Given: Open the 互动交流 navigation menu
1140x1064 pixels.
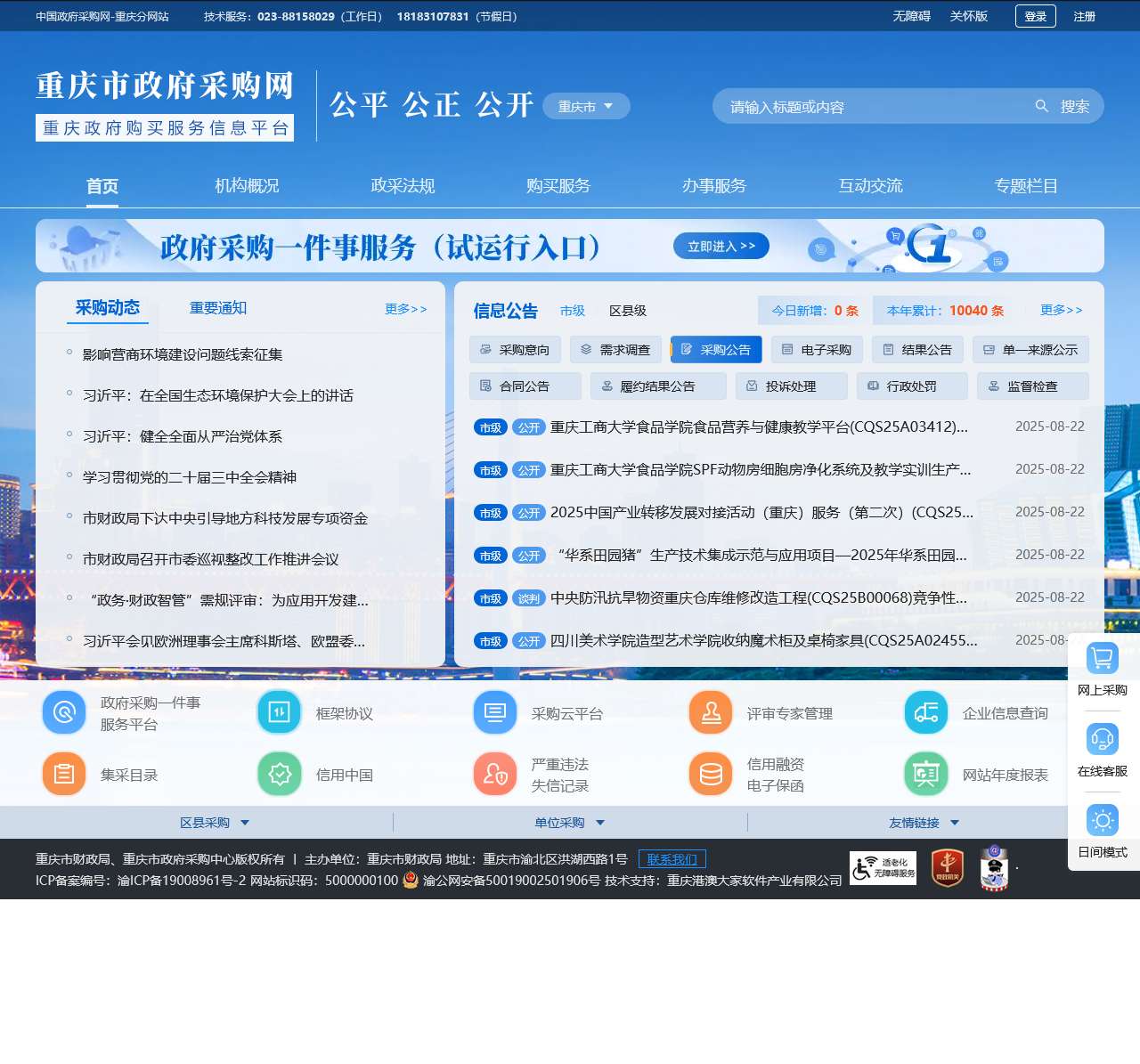Looking at the screenshot, I should point(869,186).
